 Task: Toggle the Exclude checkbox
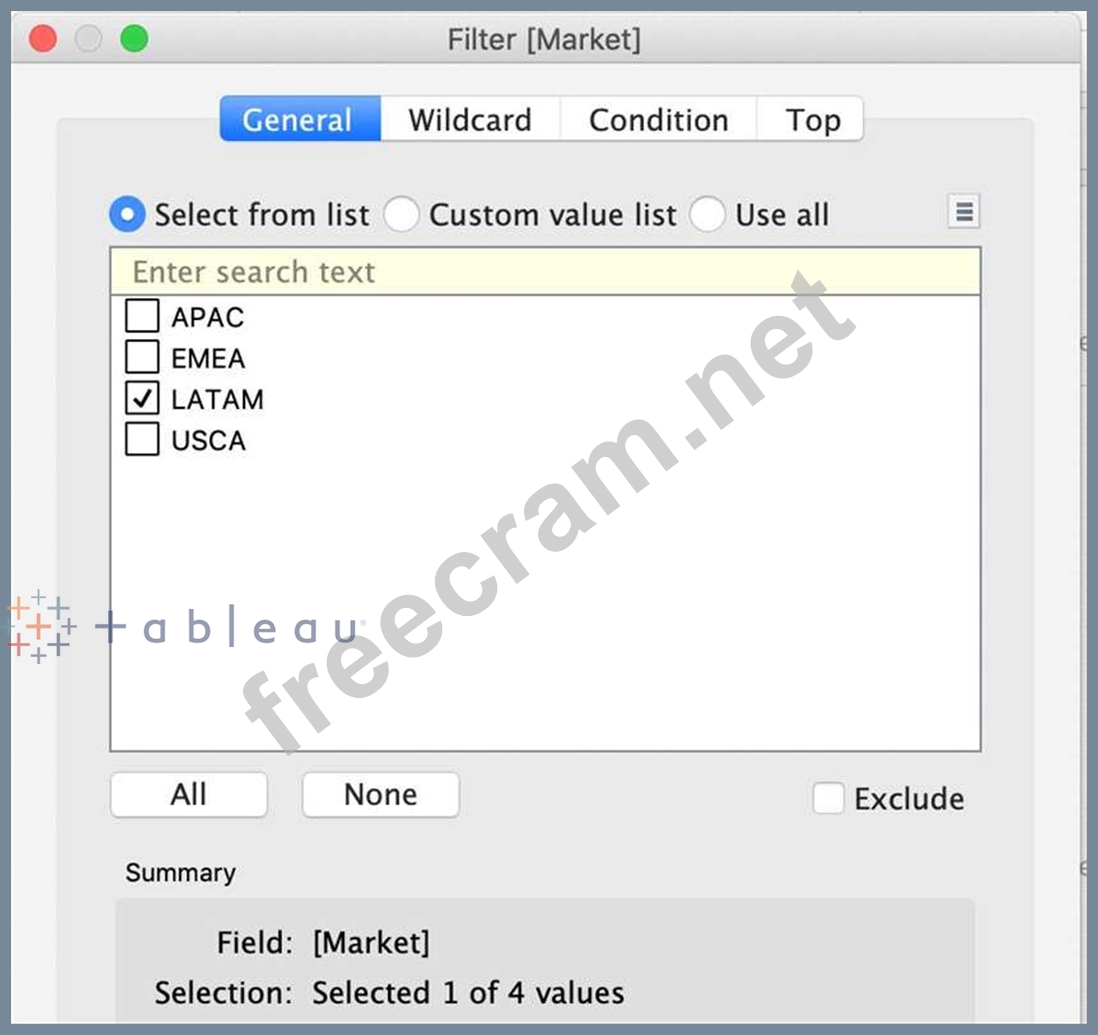pyautogui.click(x=828, y=798)
